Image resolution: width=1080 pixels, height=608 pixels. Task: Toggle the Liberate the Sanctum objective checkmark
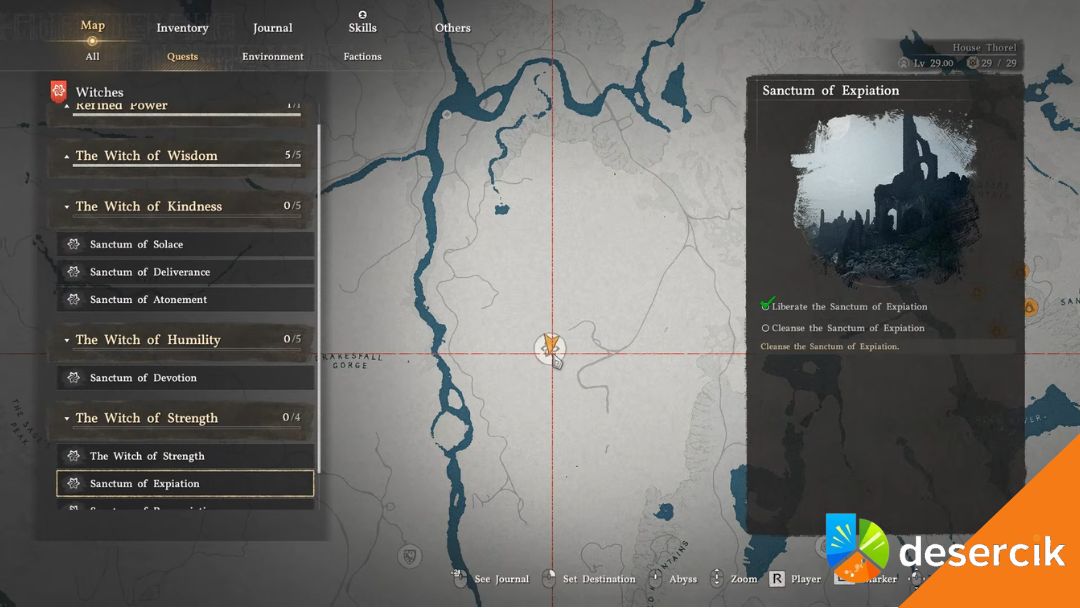[767, 306]
